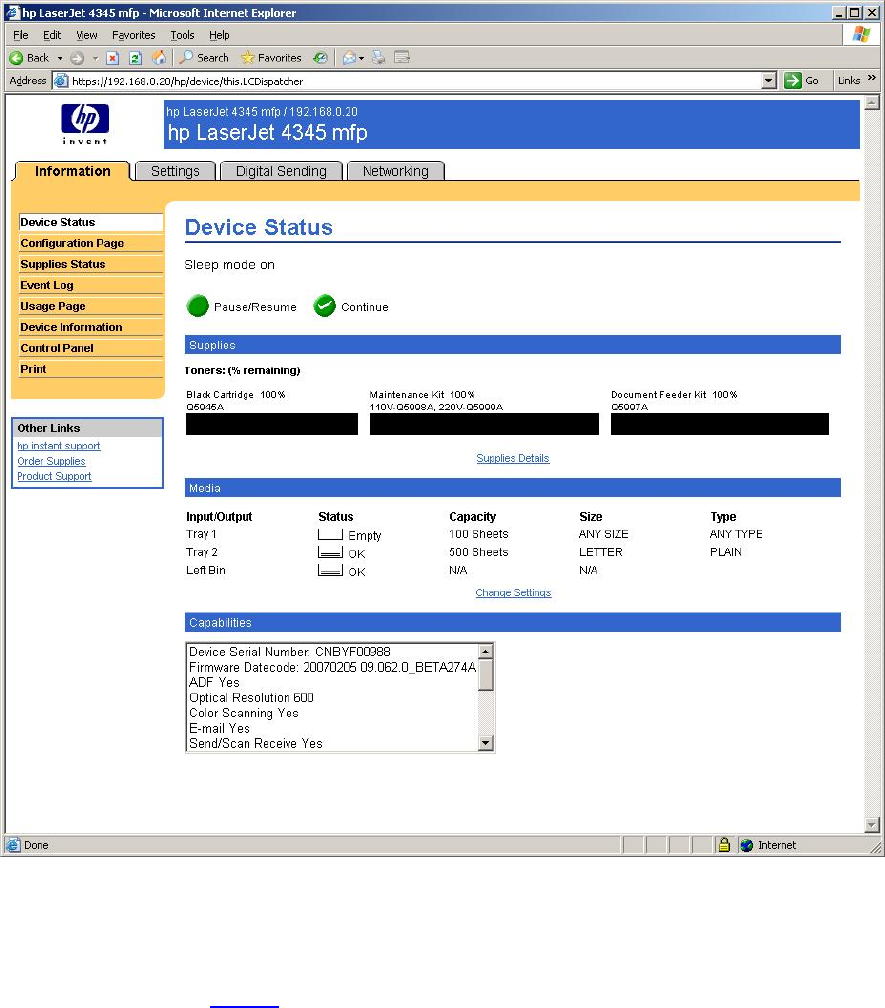Click the Windows flag logo
The width and height of the screenshot is (885, 1008).
[x=861, y=35]
